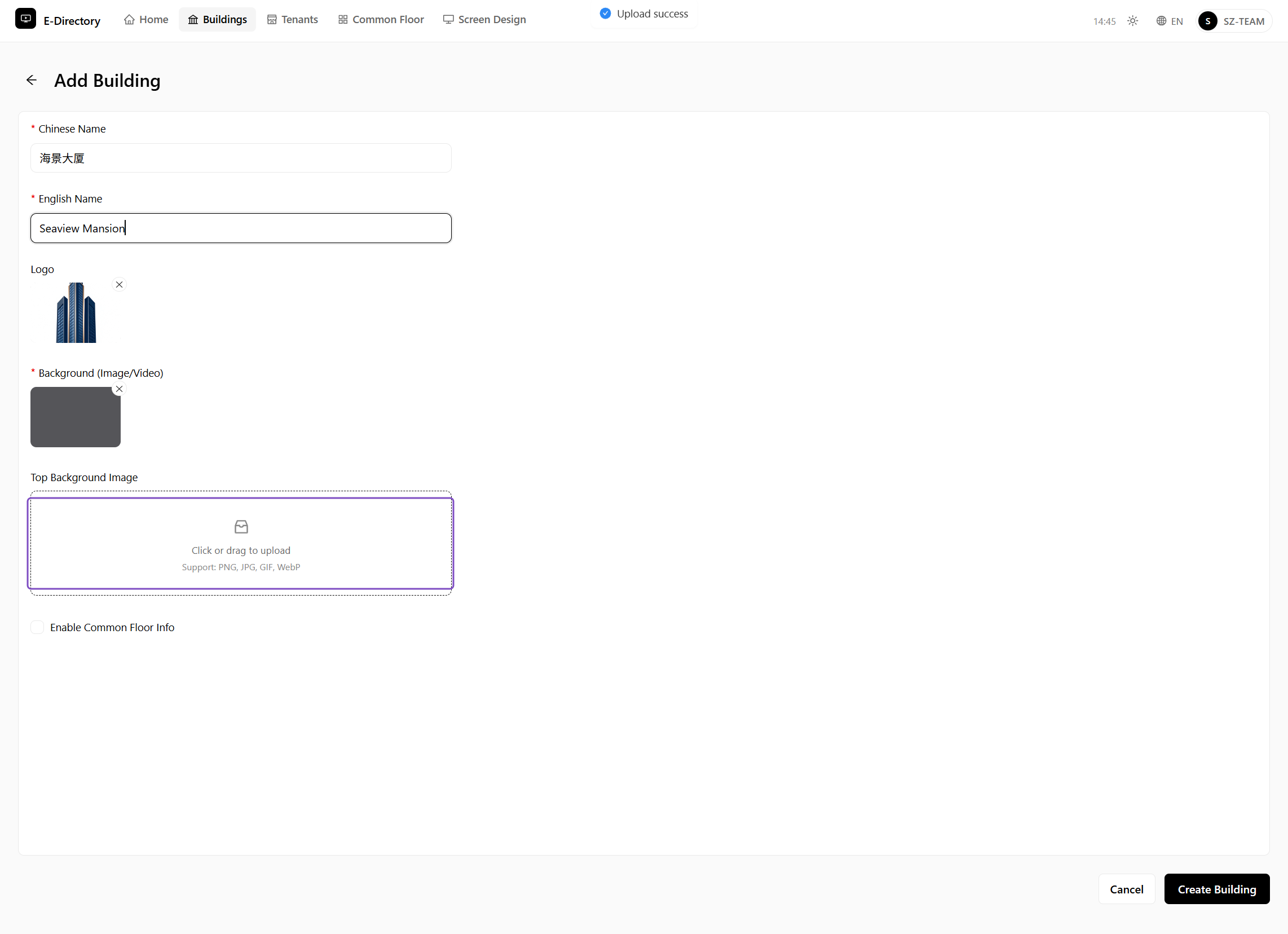The height and width of the screenshot is (934, 1288).
Task: Open the Home menu item
Action: 146,19
